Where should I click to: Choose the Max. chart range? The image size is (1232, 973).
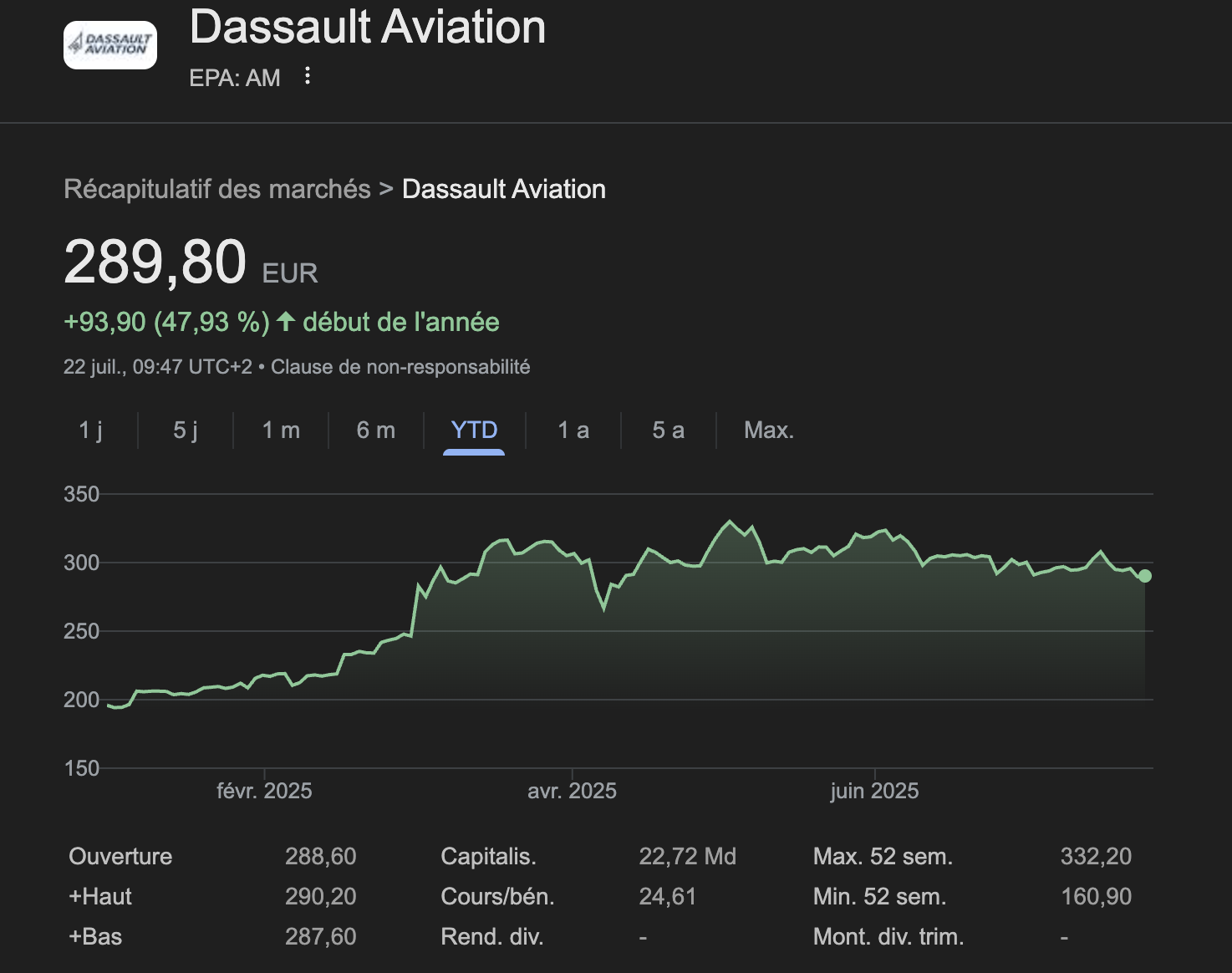[x=769, y=430]
